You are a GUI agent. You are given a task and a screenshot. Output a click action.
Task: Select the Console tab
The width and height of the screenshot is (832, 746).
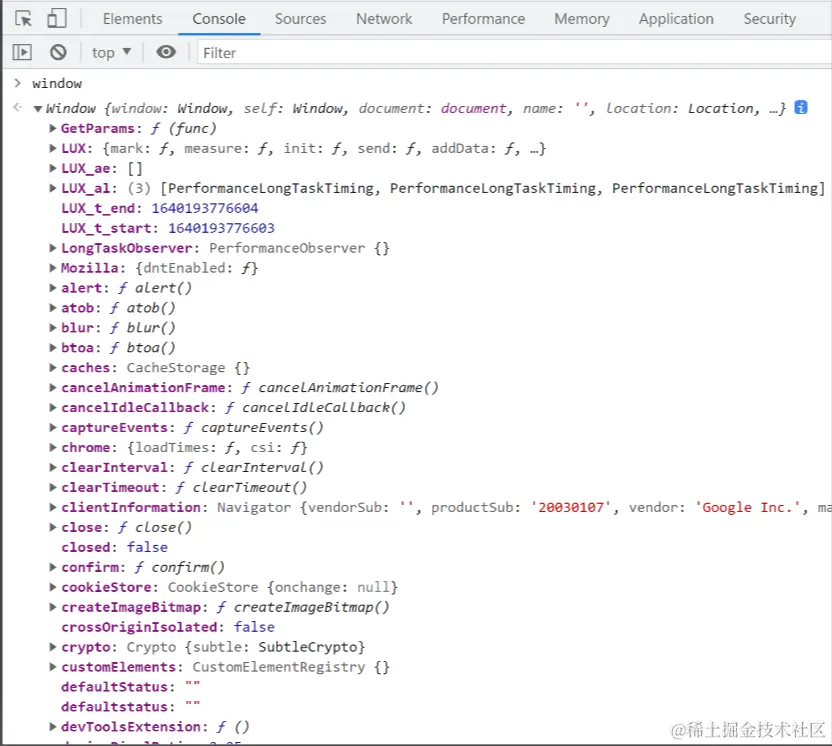(219, 19)
